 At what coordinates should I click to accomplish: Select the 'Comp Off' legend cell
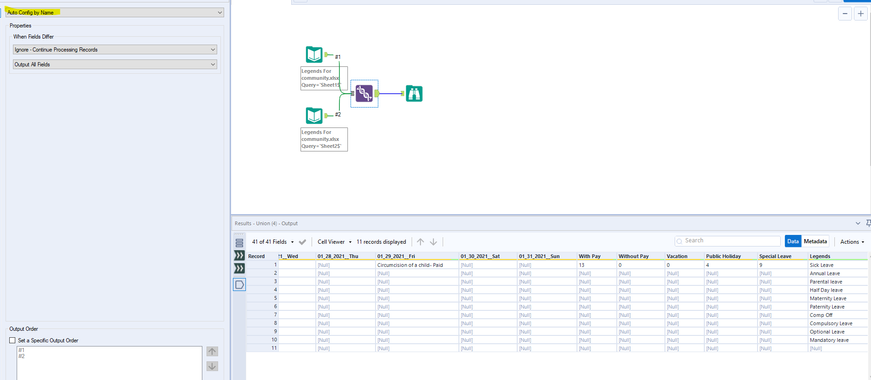click(x=837, y=315)
